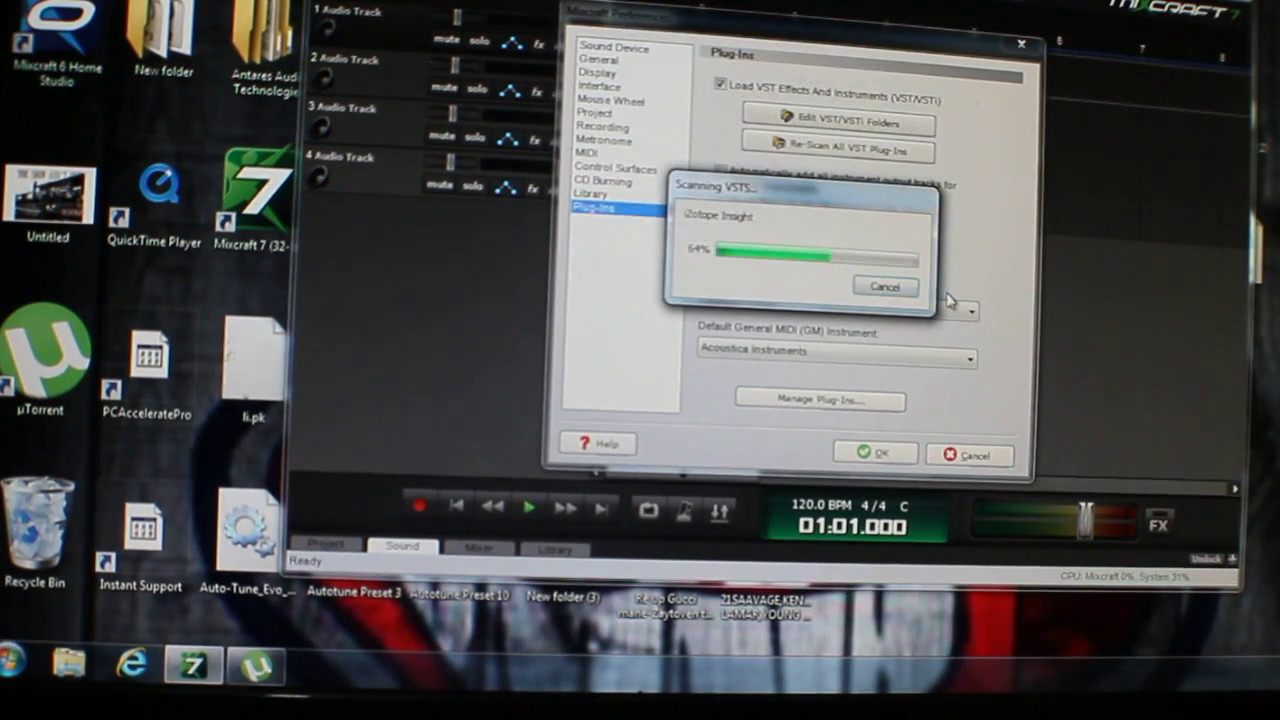Image resolution: width=1280 pixels, height=720 pixels.
Task: Select General in preferences list
Action: tap(598, 60)
